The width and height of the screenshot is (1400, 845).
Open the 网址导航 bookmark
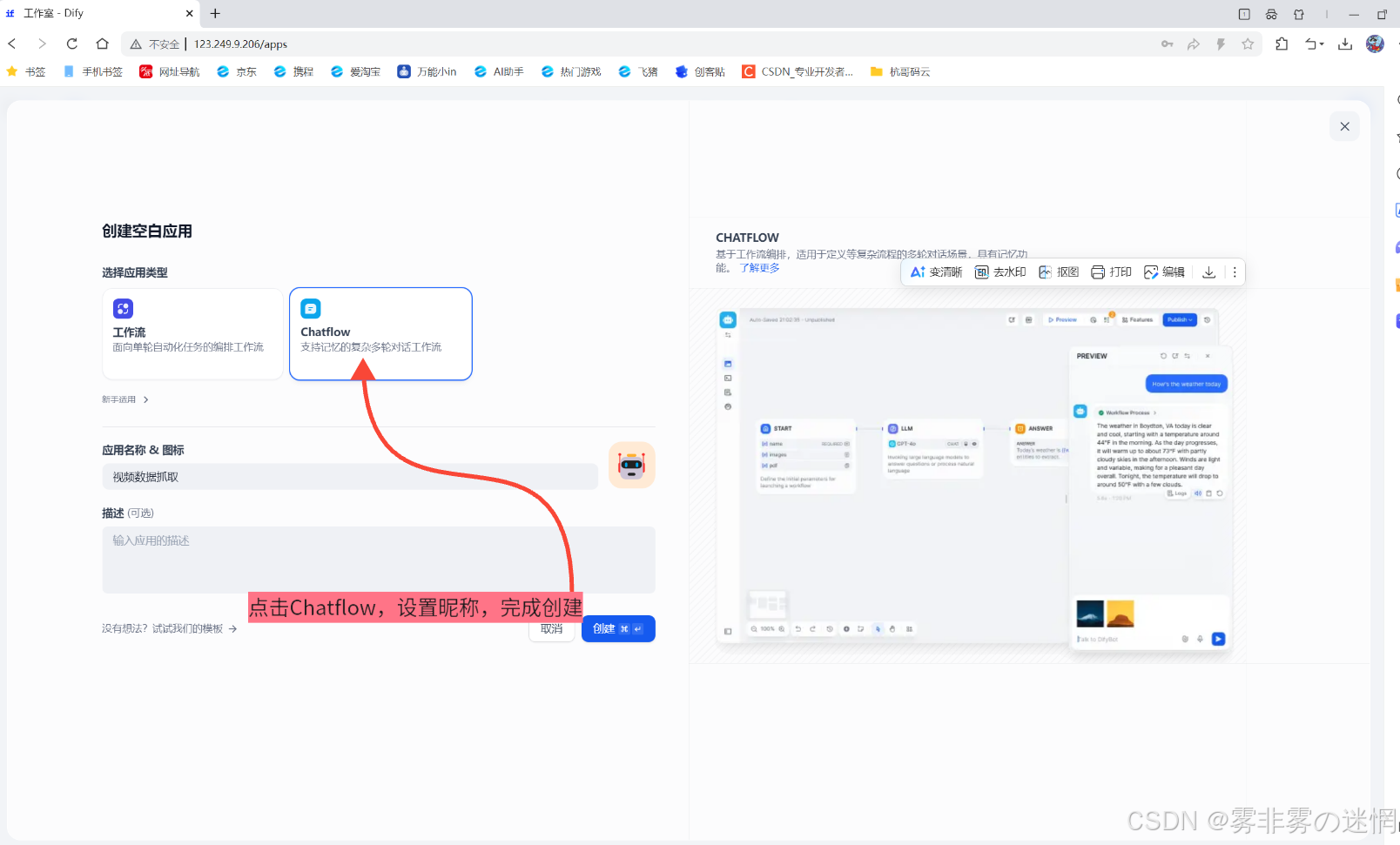tap(170, 71)
